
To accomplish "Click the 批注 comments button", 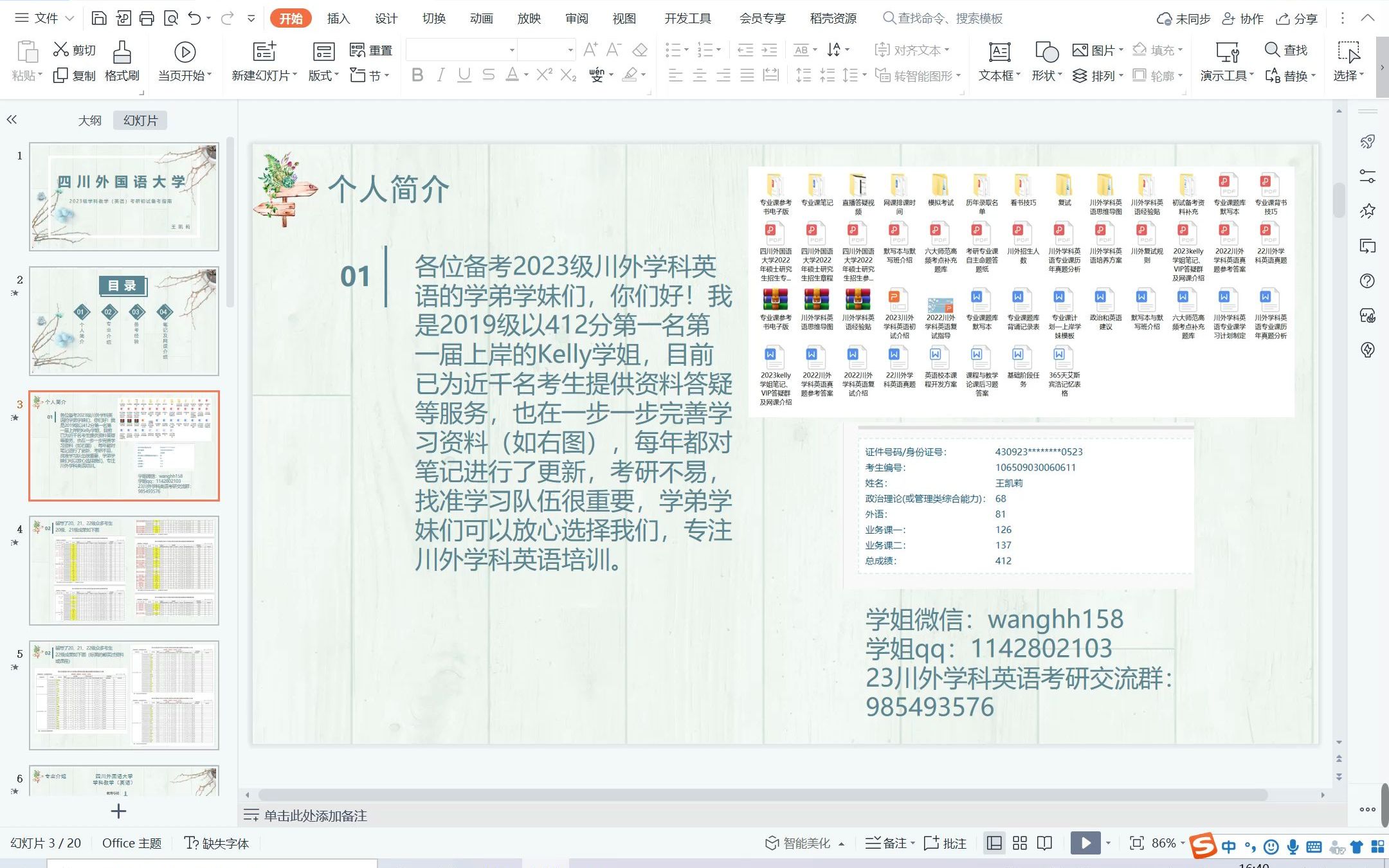I will click(x=945, y=843).
